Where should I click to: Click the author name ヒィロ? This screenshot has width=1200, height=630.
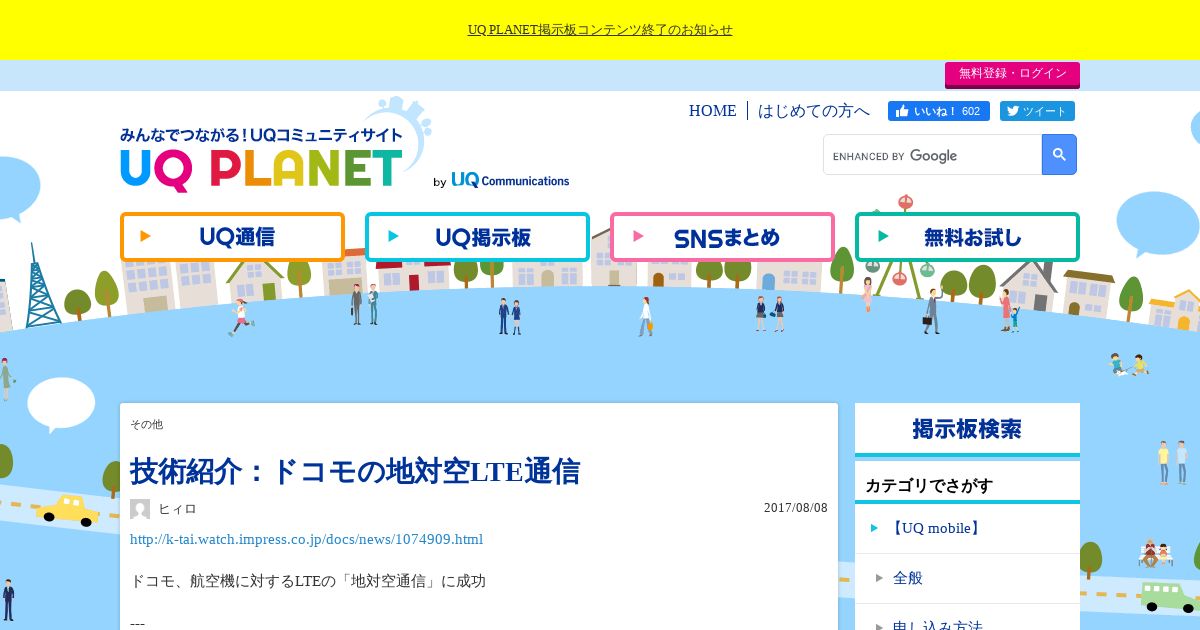(x=178, y=509)
